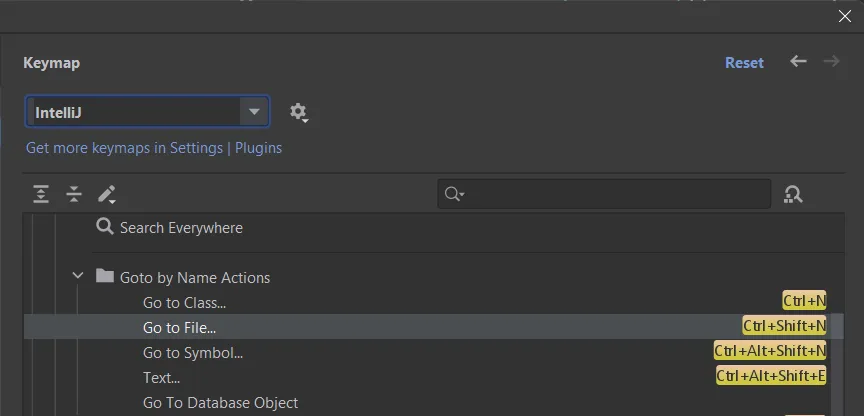This screenshot has height=416, width=864.
Task: Select Go To Database Object action
Action: tap(220, 402)
